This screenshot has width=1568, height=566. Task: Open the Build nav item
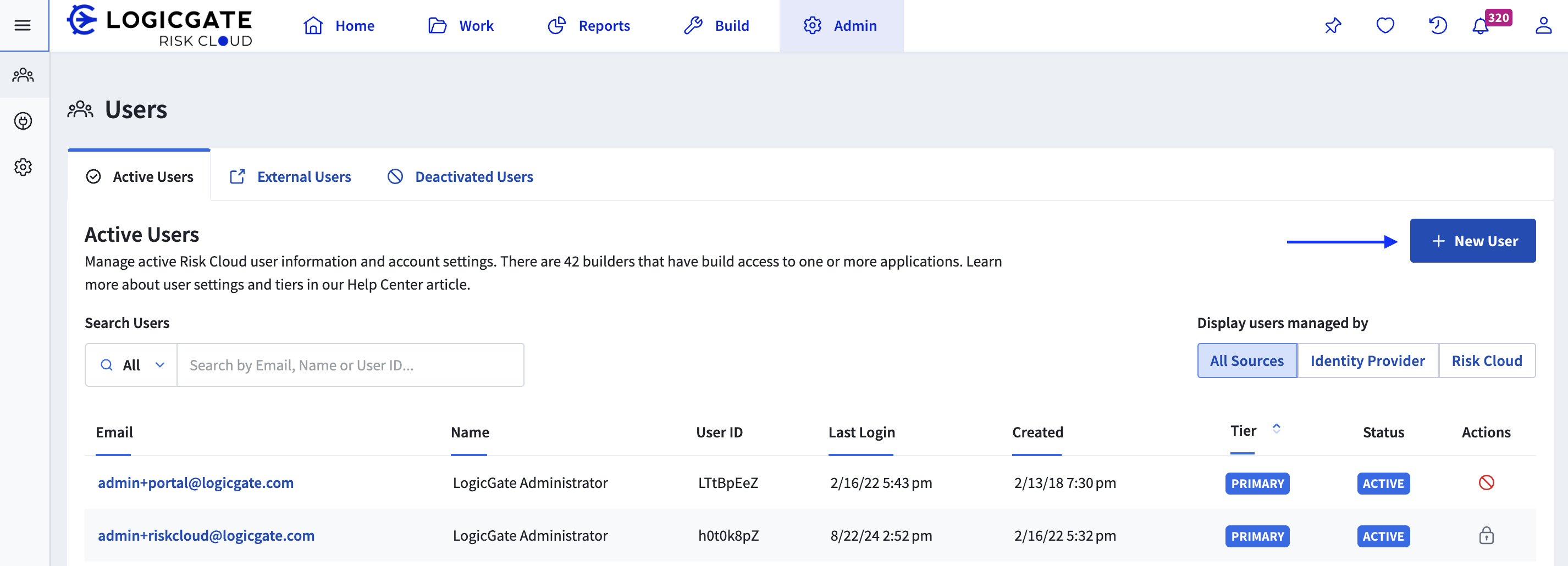tap(716, 26)
